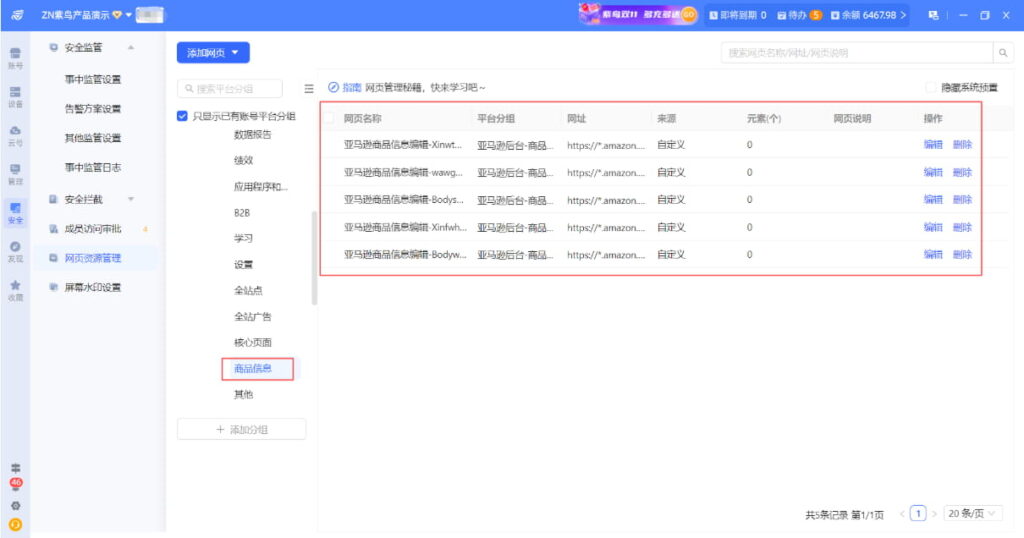Open the 添加网页 dropdown button
Viewport: 1024px width, 538px height.
click(213, 52)
